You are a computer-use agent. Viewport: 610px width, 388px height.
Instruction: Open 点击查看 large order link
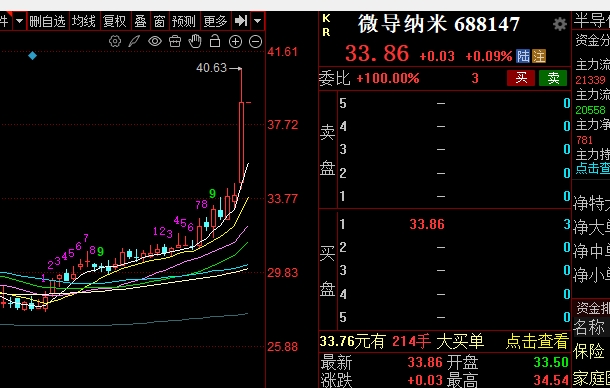click(537, 342)
